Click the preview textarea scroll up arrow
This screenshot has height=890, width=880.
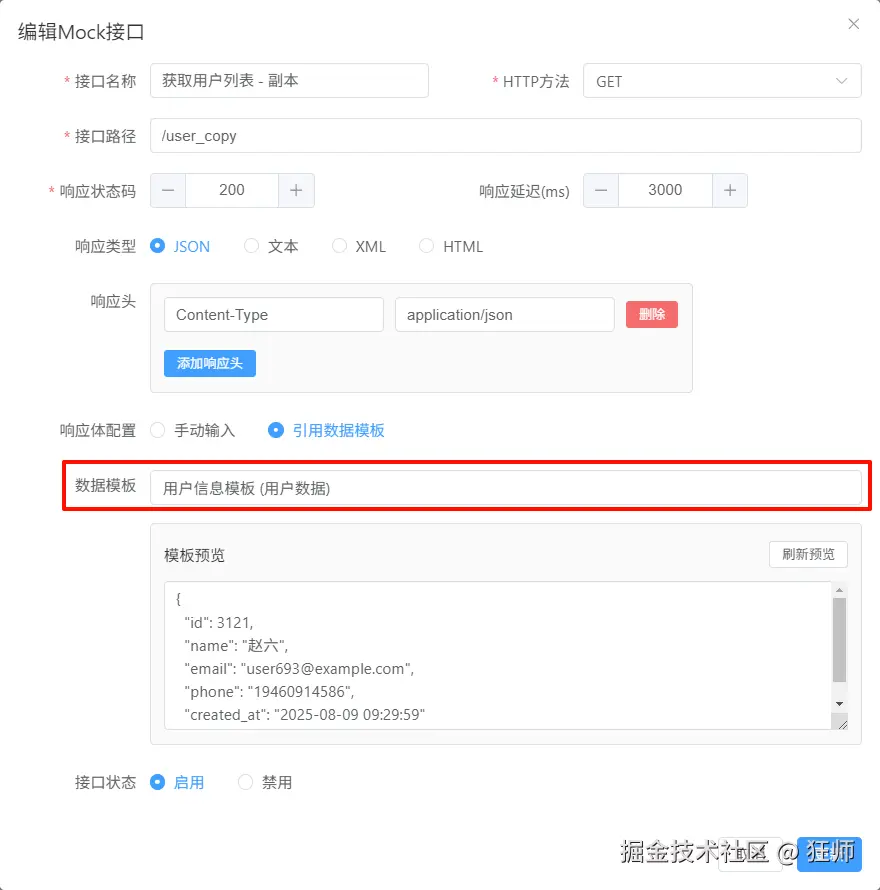coord(839,590)
